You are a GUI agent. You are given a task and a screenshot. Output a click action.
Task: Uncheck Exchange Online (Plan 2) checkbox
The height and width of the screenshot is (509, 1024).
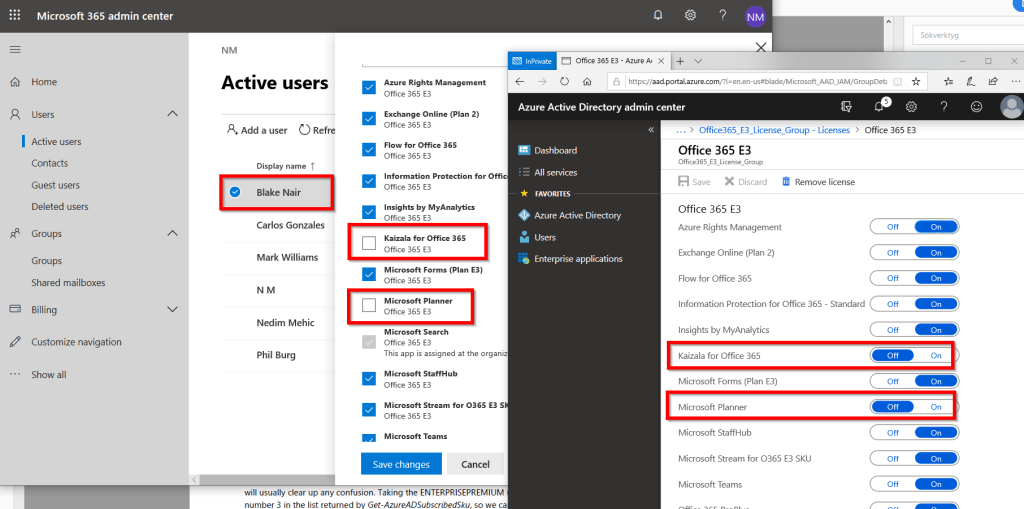[x=369, y=118]
